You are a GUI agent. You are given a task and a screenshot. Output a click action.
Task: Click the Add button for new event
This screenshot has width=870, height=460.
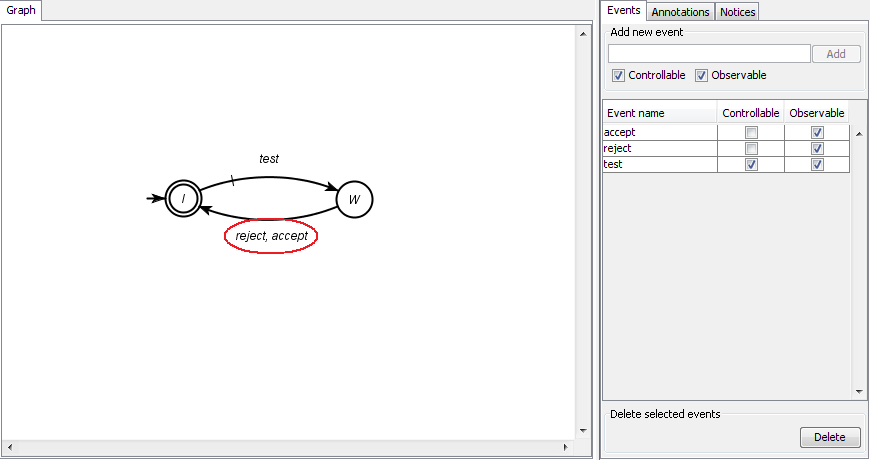(x=836, y=54)
